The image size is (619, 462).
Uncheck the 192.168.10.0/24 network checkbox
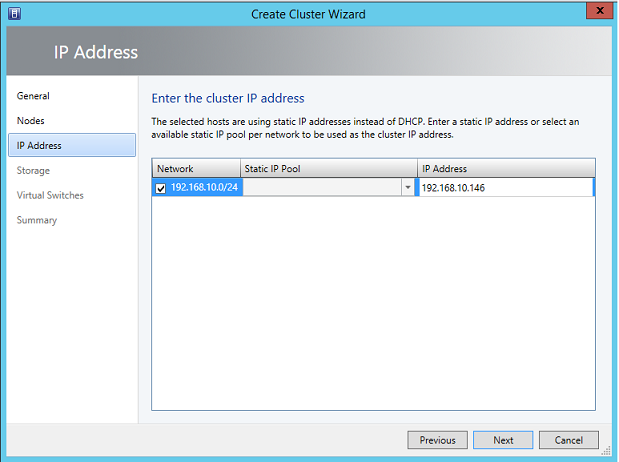click(162, 188)
